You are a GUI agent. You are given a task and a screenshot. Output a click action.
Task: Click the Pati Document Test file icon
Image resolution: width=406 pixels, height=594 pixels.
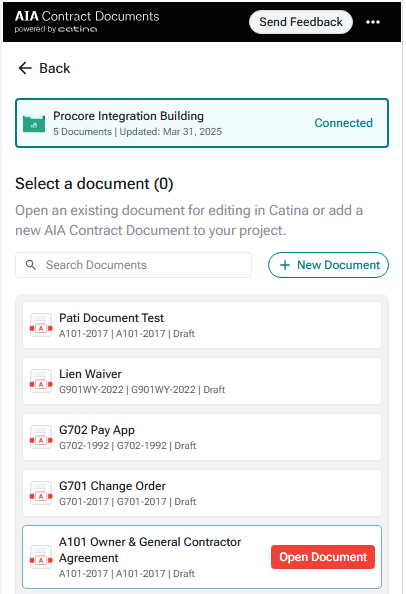(x=41, y=325)
